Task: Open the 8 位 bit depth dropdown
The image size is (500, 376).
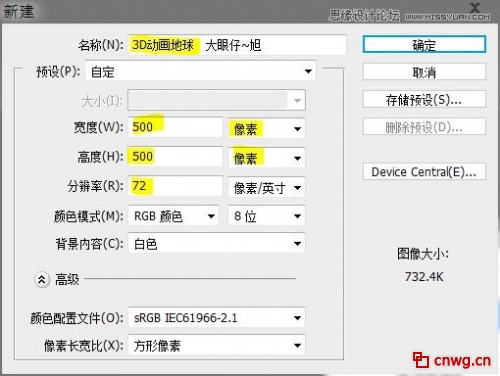Action: (266, 216)
